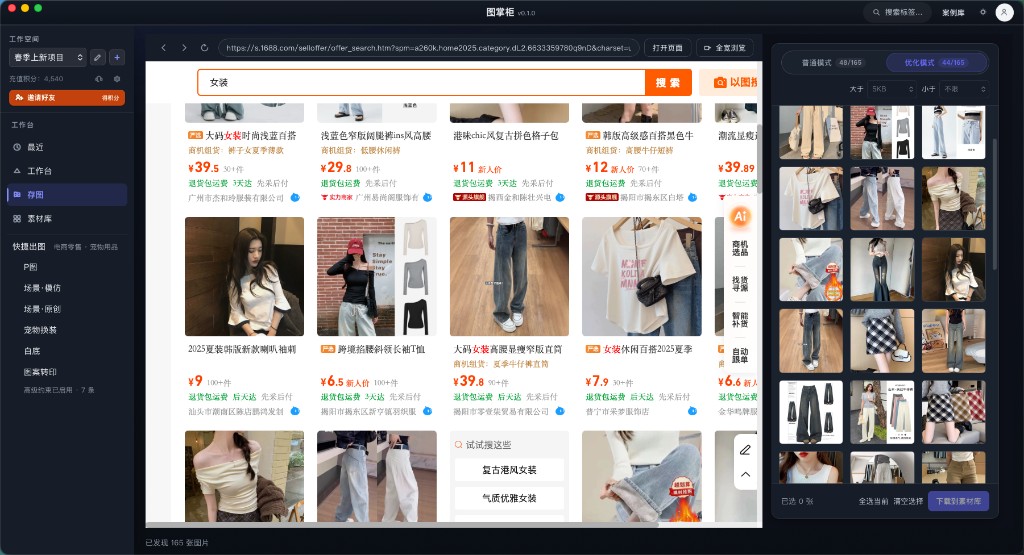Viewport: 1024px width, 555px height.
Task: Click the back-to-top chevron icon
Action: 745,475
